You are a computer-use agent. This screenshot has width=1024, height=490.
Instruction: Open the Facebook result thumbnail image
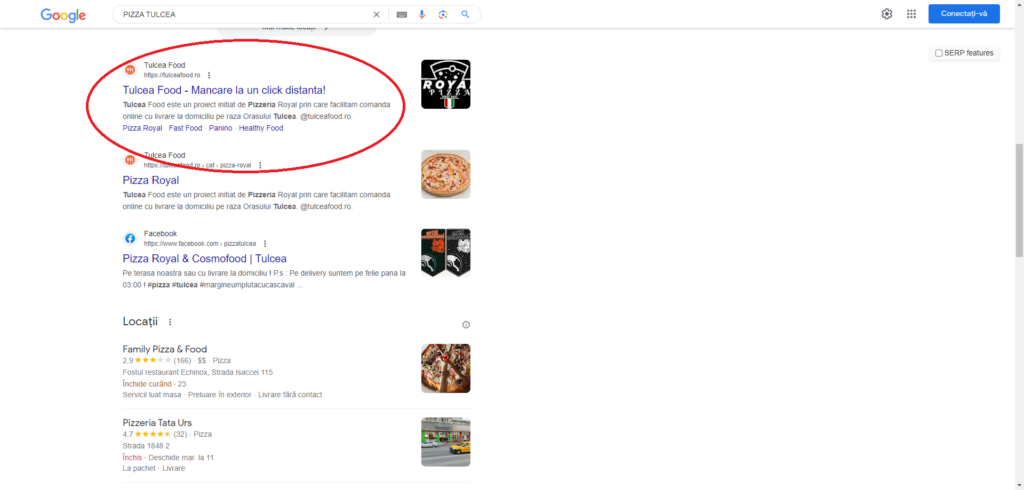445,253
